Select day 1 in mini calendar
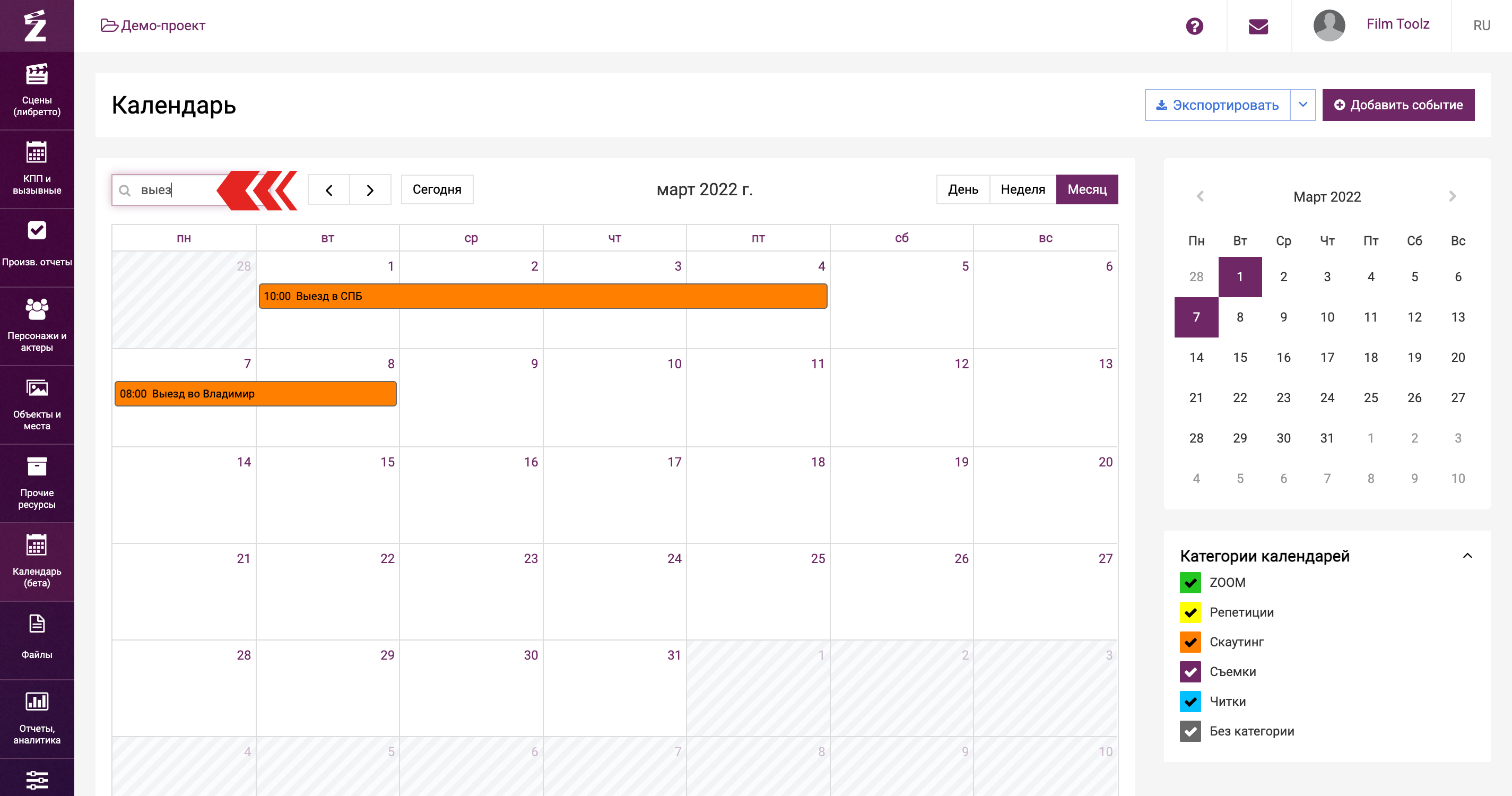This screenshot has width=1512, height=796. (x=1240, y=277)
